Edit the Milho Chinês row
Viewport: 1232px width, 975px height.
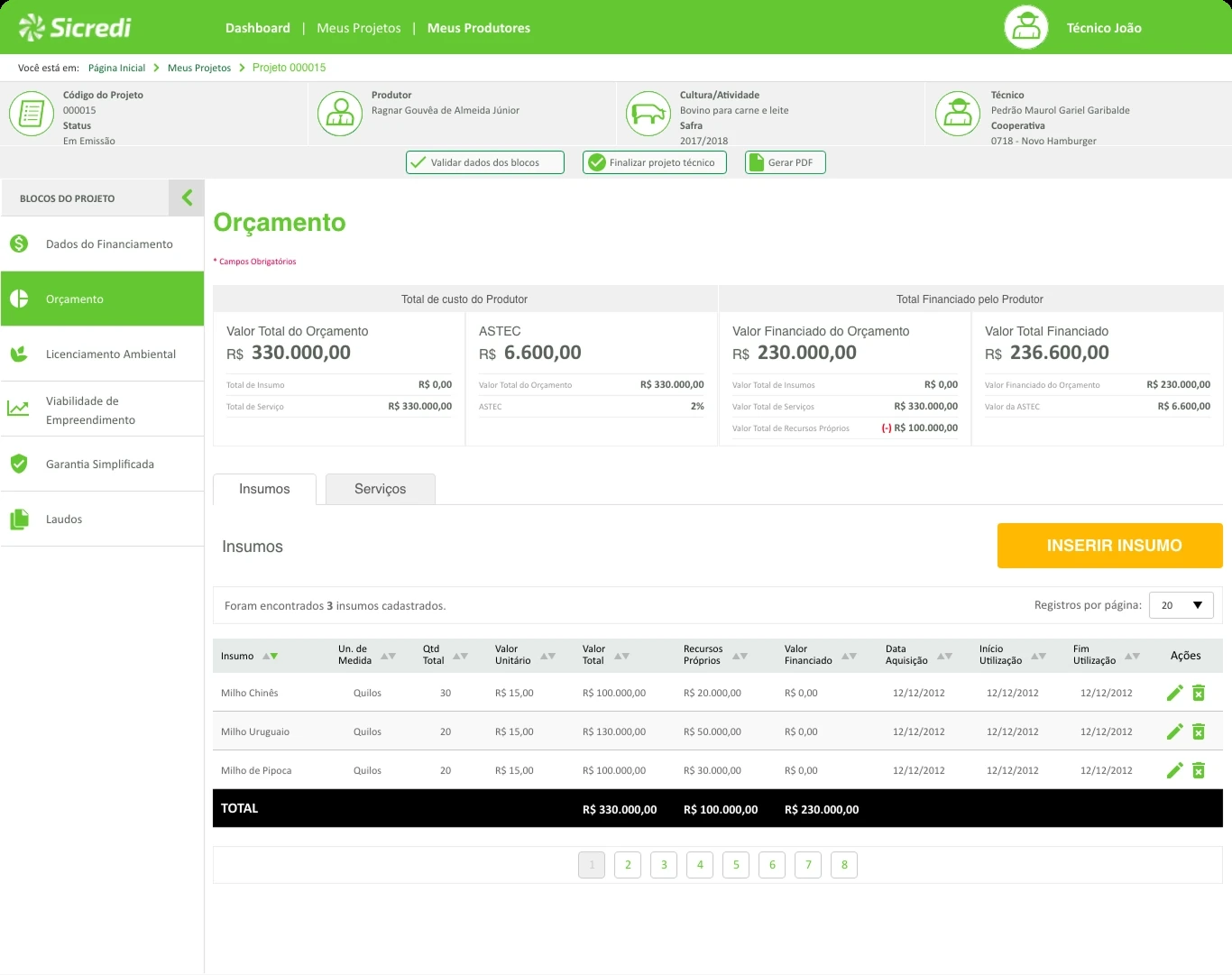(1174, 693)
